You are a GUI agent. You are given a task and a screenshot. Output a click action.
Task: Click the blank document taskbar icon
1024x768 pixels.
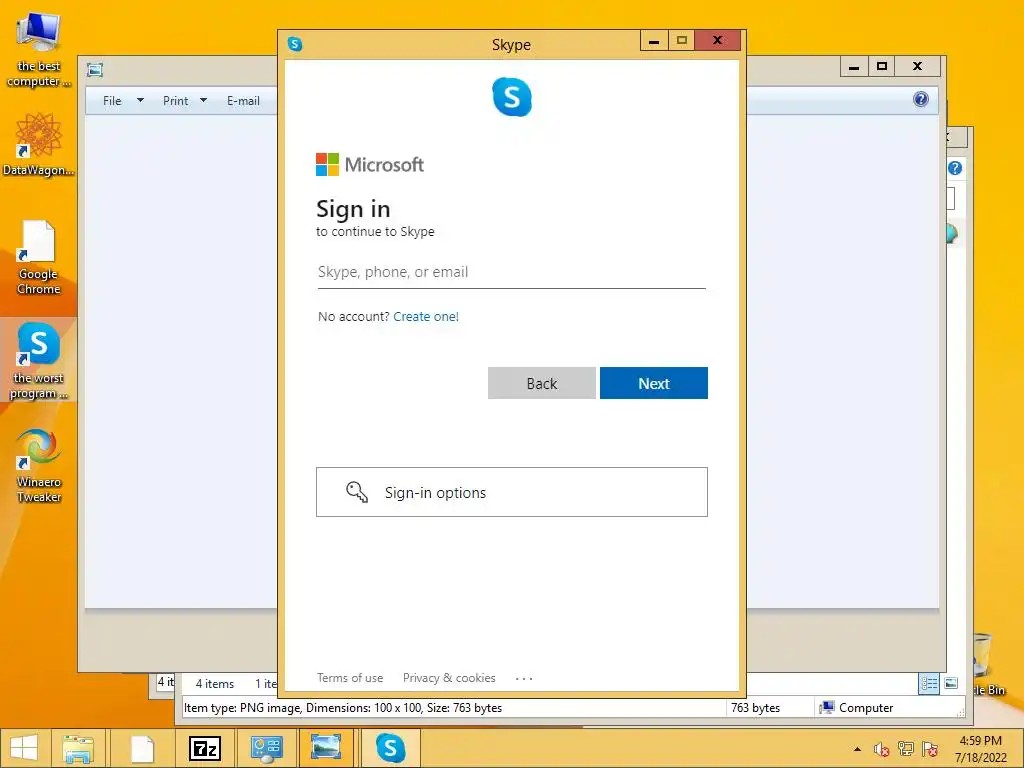pos(142,748)
